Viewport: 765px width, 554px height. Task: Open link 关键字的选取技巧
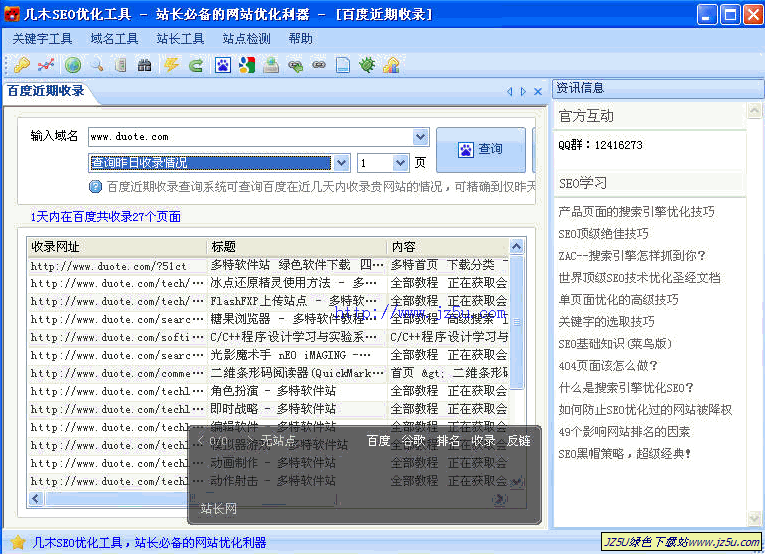[606, 321]
